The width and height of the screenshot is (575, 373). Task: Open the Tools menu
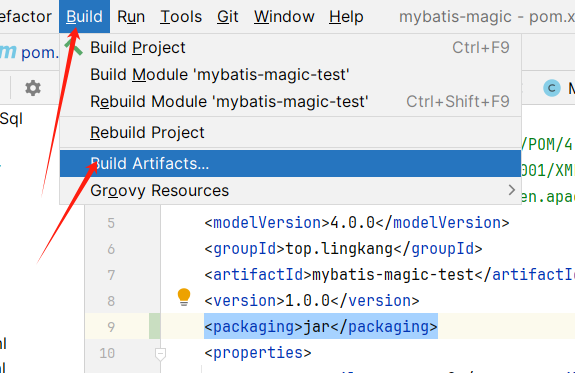[x=181, y=17]
